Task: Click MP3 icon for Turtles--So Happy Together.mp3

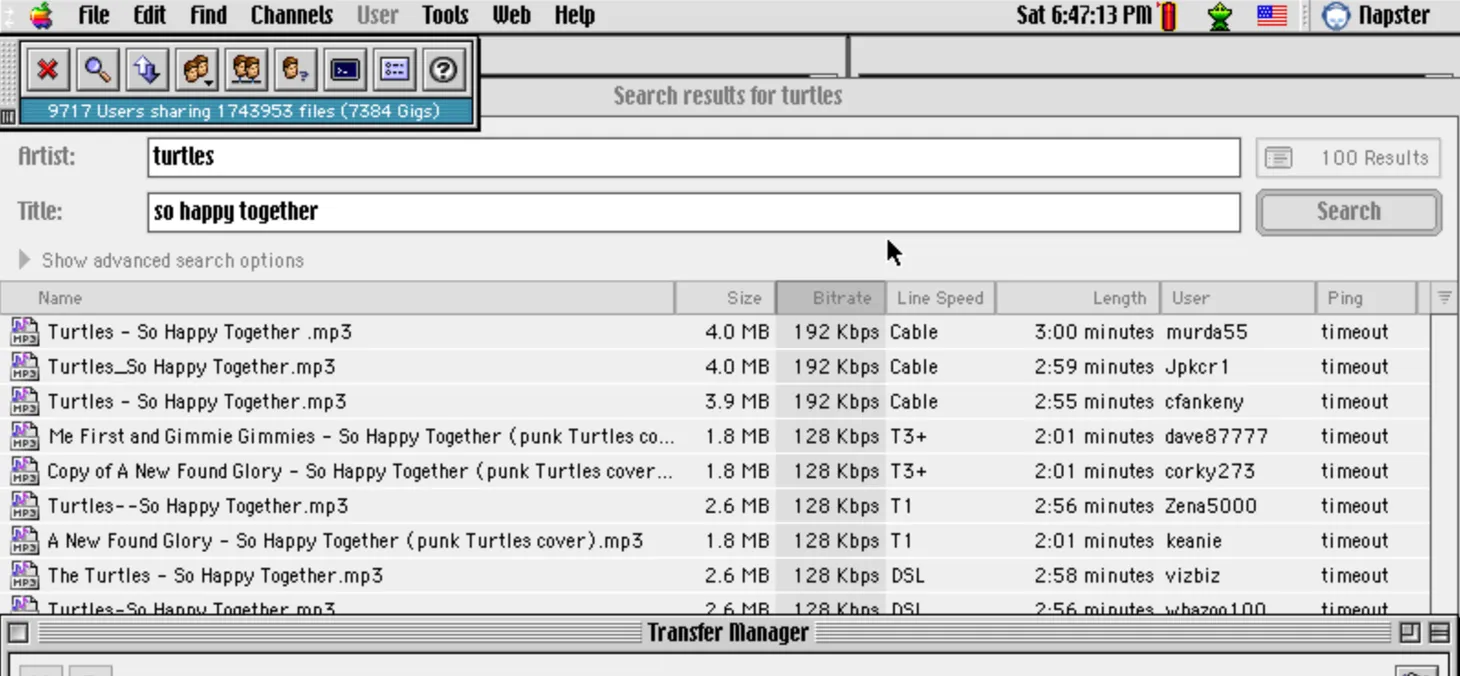Action: point(25,506)
